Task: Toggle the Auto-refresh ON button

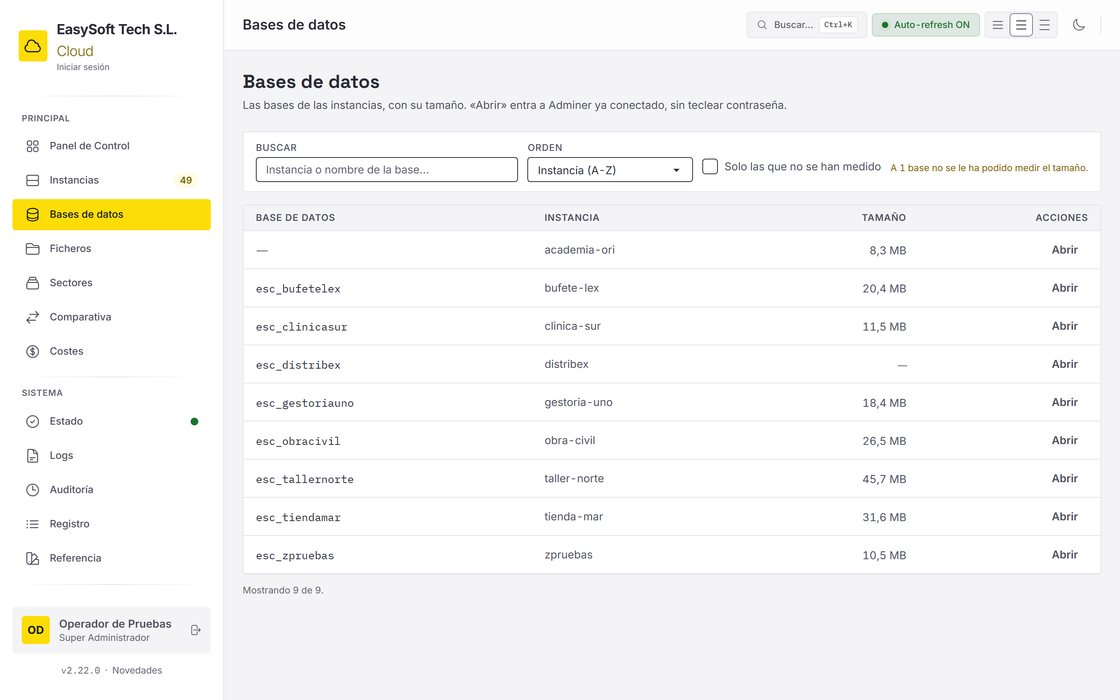Action: click(x=926, y=25)
